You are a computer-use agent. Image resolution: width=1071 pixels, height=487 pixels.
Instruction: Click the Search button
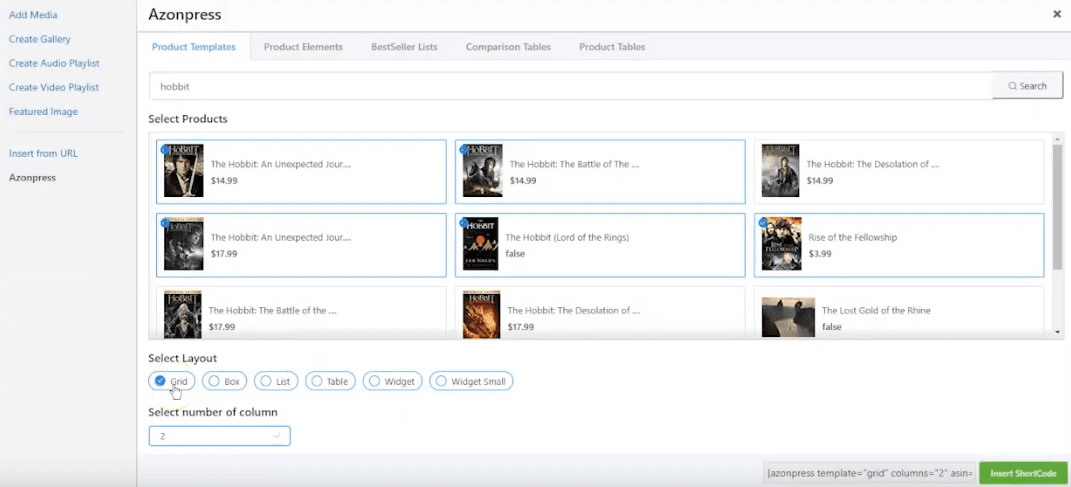(x=1027, y=86)
